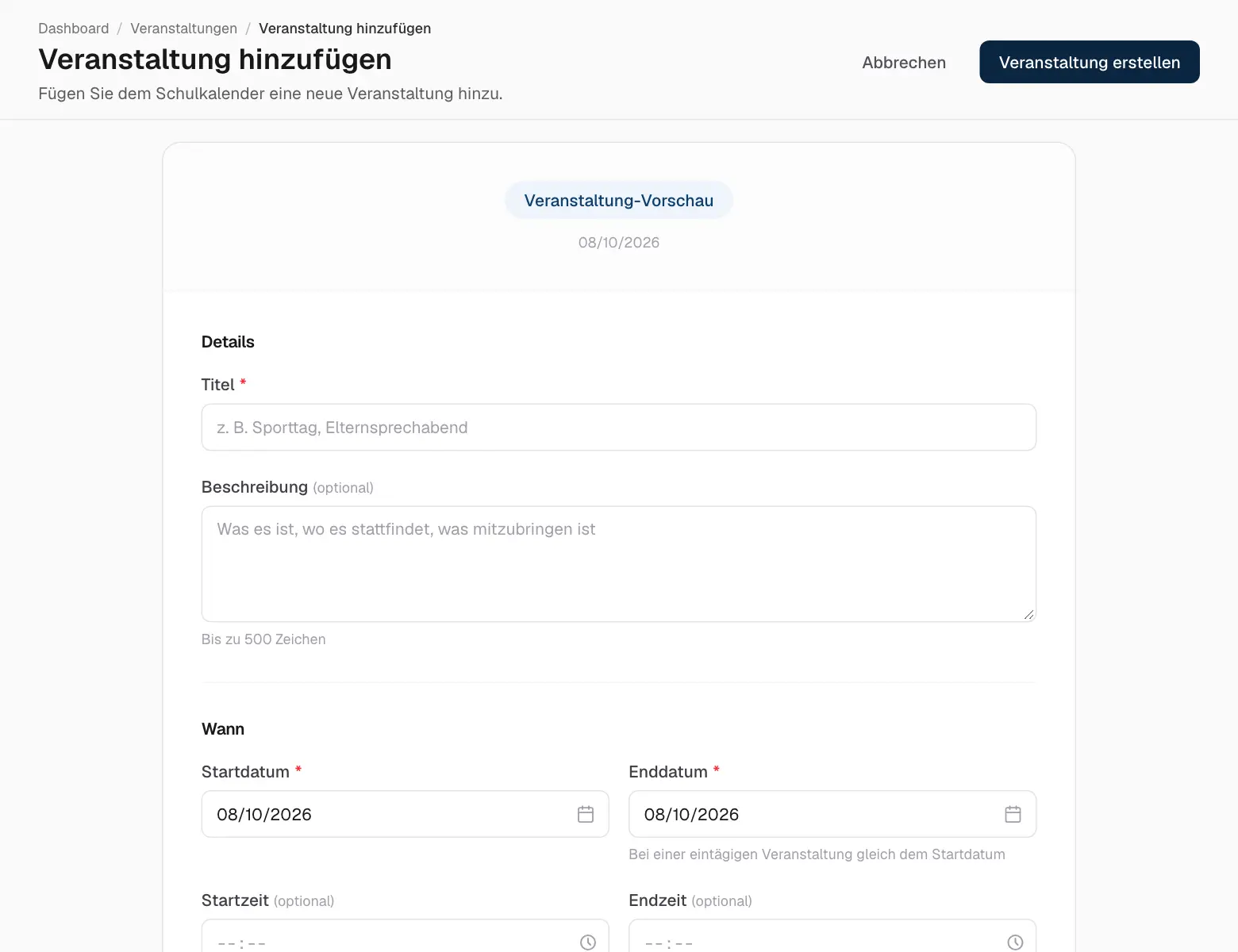Click the Endzeit clock icon
The width and height of the screenshot is (1238, 952).
(1015, 942)
